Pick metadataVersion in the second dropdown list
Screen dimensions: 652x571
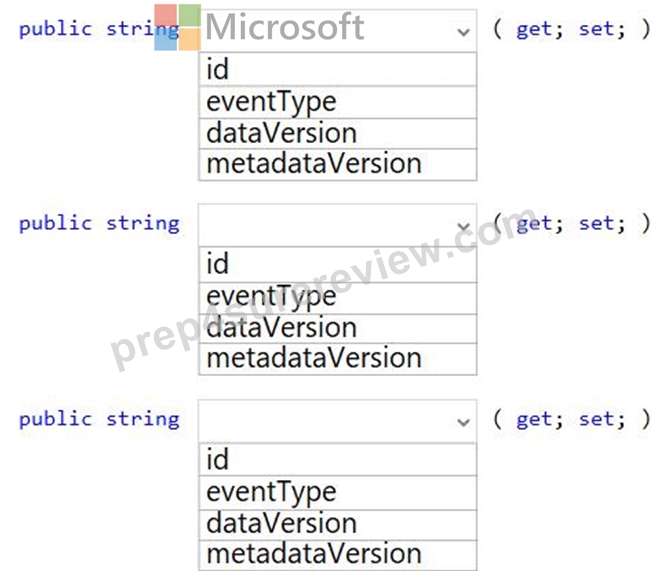tap(338, 359)
